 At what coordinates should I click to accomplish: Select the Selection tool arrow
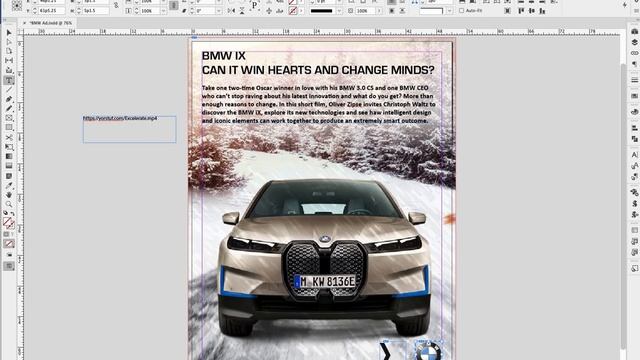[9, 33]
